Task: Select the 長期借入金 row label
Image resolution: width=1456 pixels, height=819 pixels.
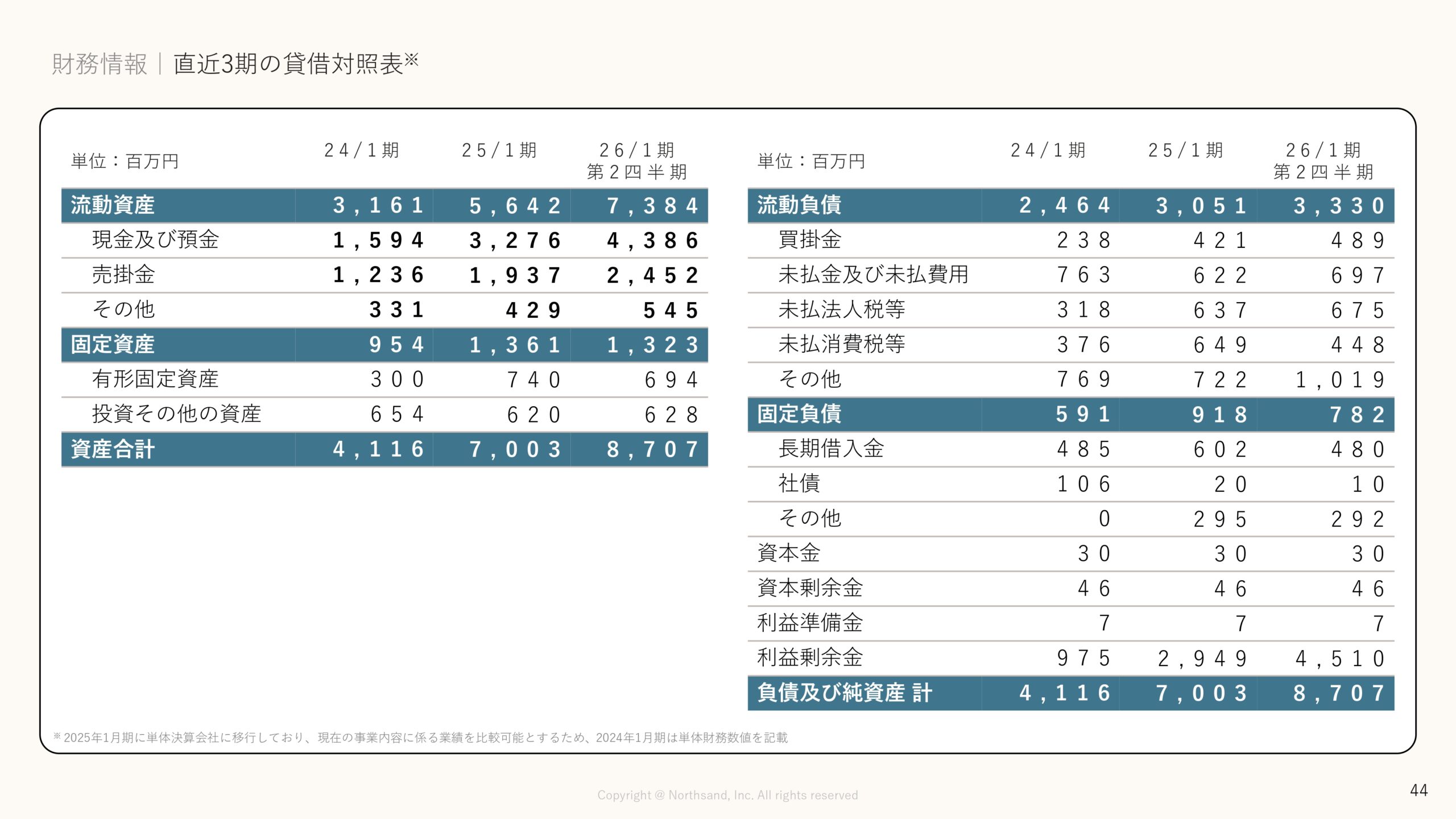Action: pyautogui.click(x=831, y=449)
